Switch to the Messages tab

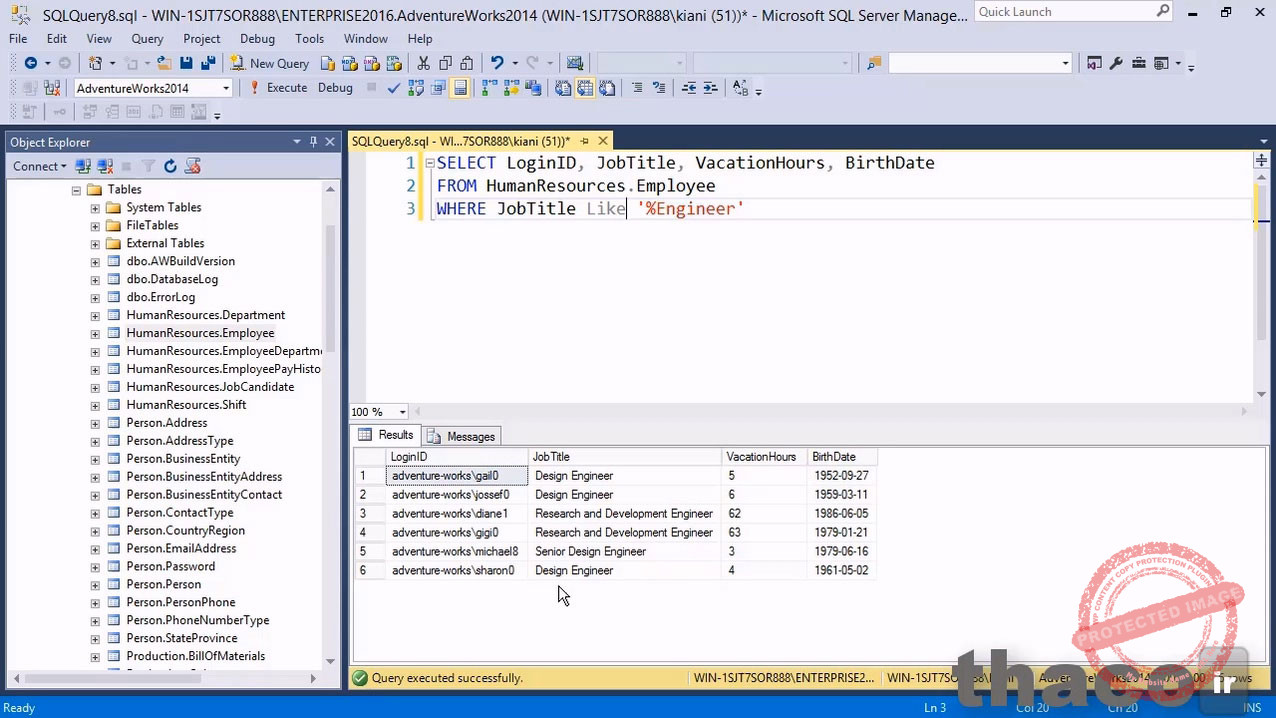(x=461, y=436)
